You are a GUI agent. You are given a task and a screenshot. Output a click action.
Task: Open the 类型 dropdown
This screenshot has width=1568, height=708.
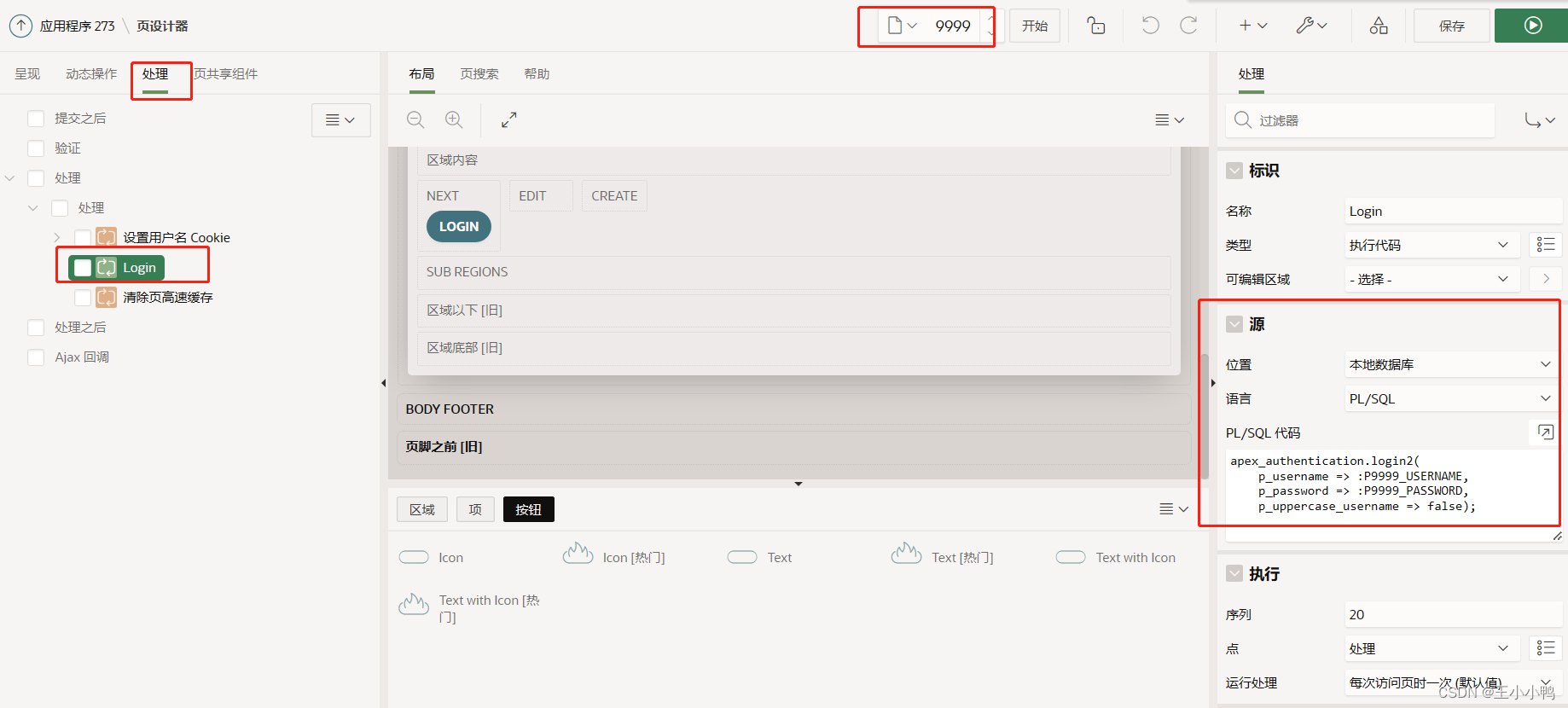pos(1432,245)
